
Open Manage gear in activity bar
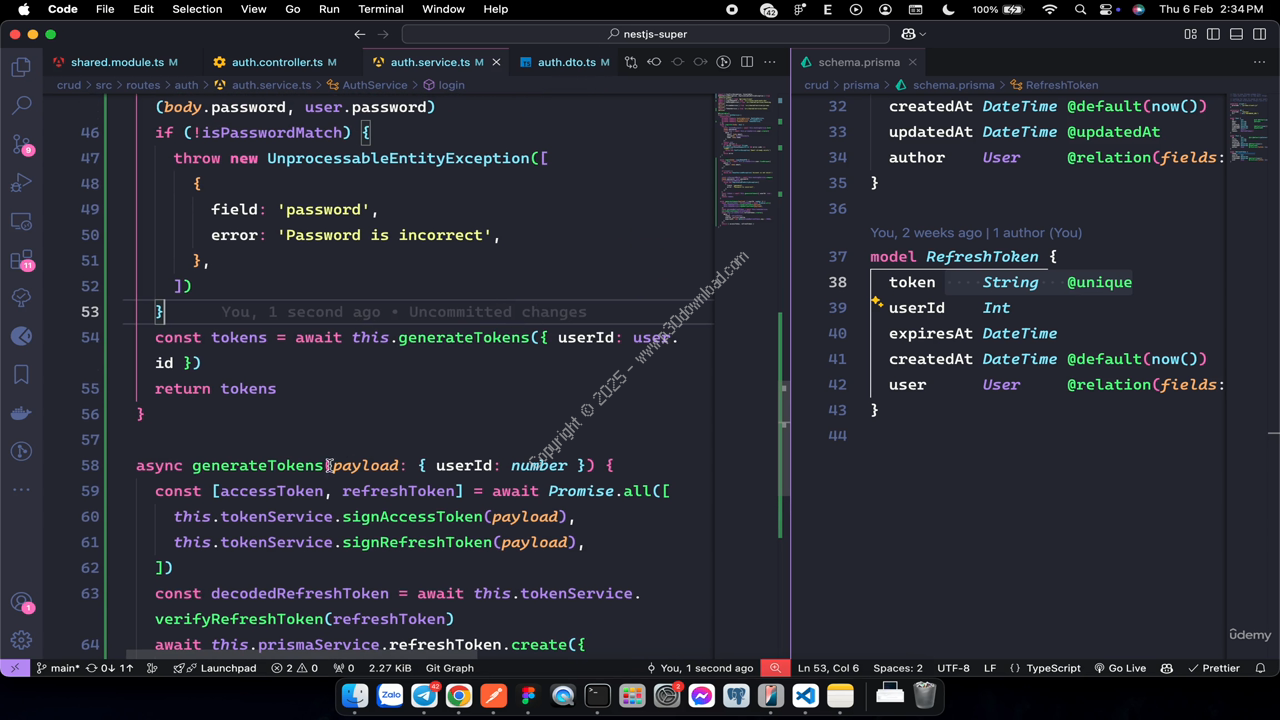pos(21,640)
